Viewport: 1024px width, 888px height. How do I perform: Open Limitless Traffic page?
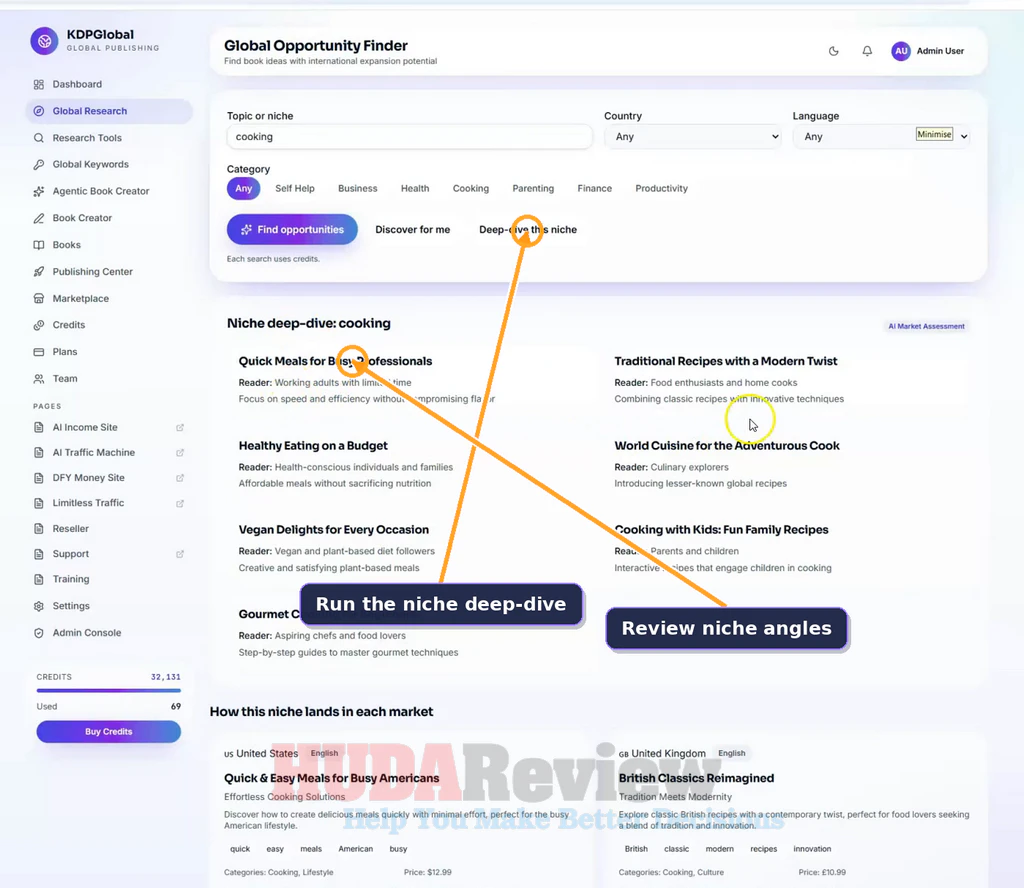coord(88,503)
